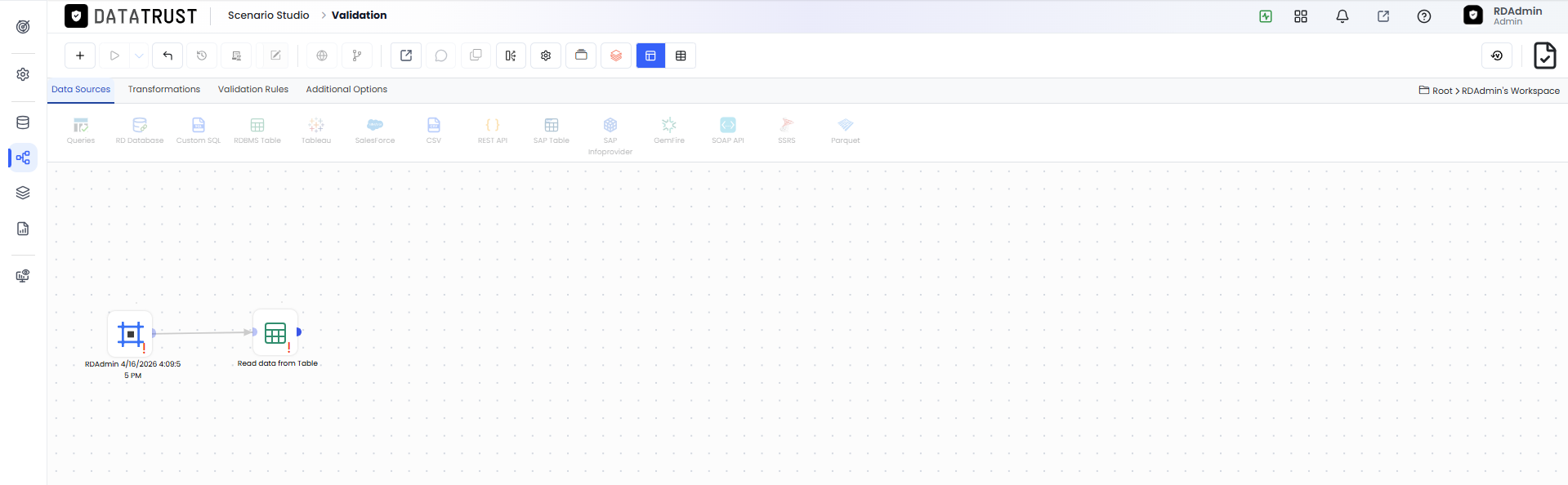This screenshot has width=1568, height=485.
Task: Switch to the grid table view
Action: (681, 56)
